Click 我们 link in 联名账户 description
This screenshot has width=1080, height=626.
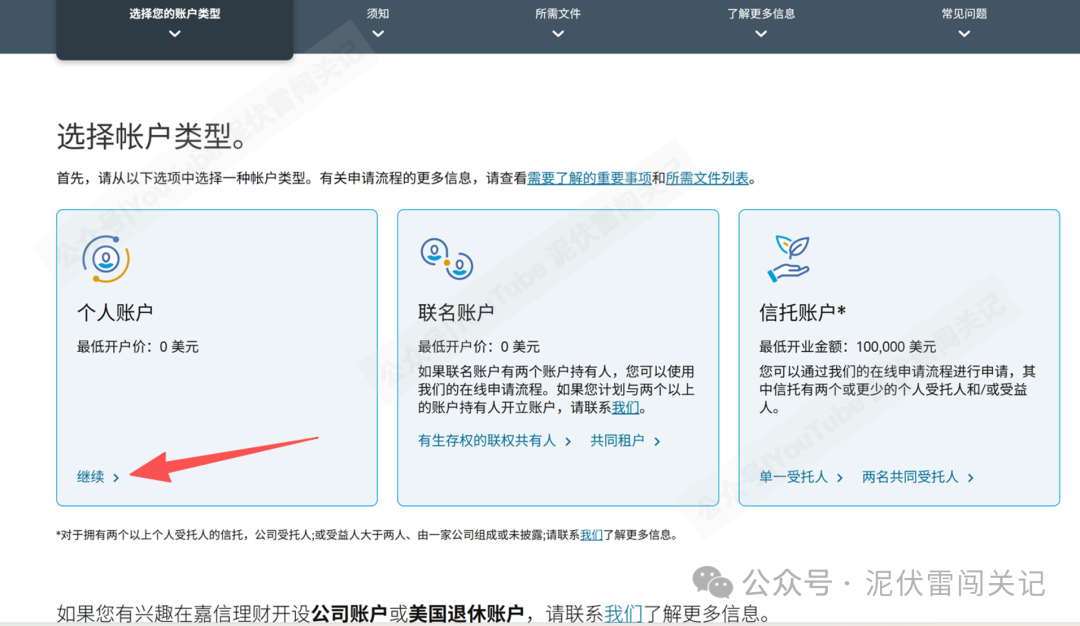click(x=625, y=408)
